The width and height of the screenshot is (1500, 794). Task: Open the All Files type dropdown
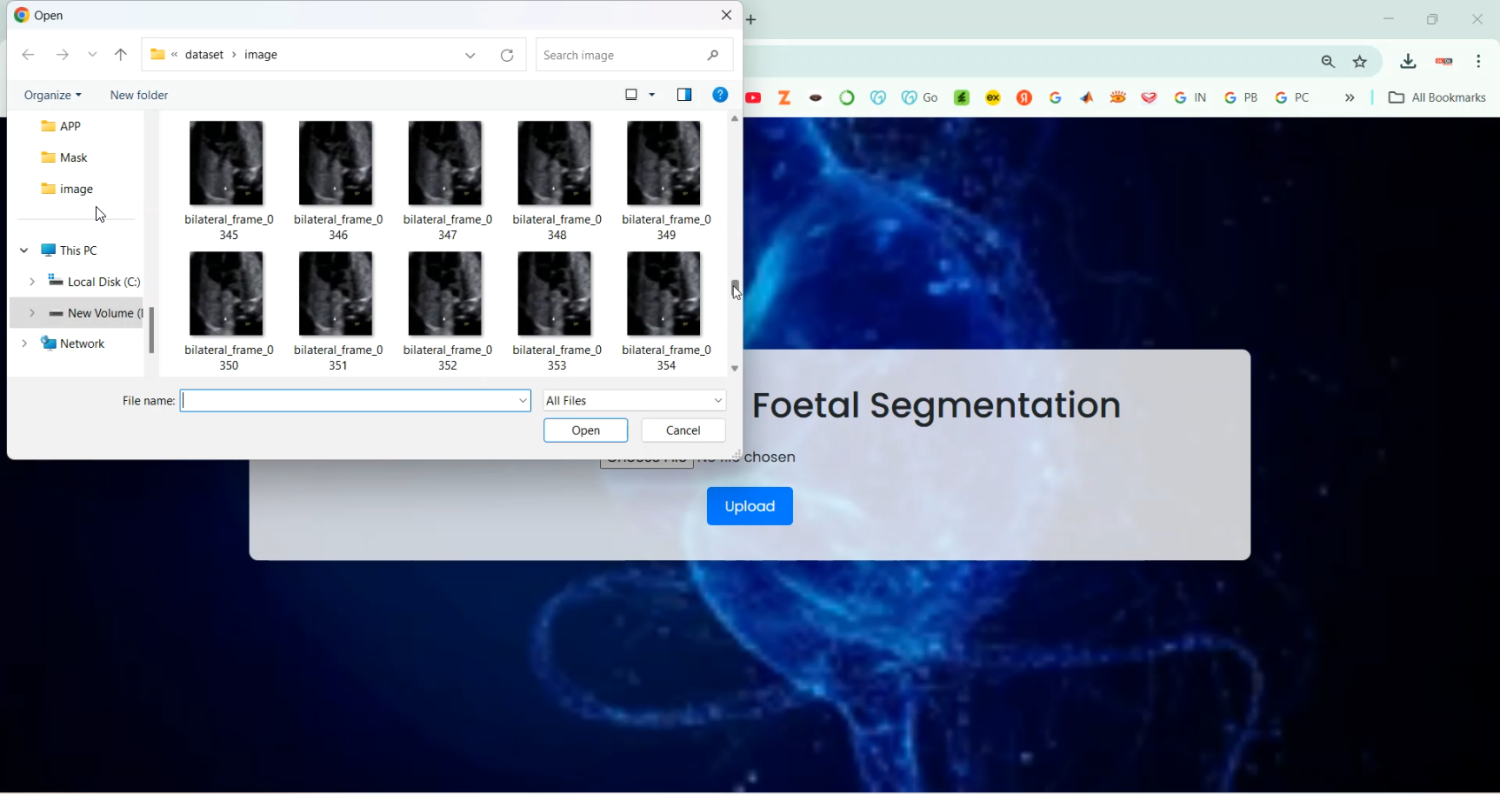tap(634, 401)
